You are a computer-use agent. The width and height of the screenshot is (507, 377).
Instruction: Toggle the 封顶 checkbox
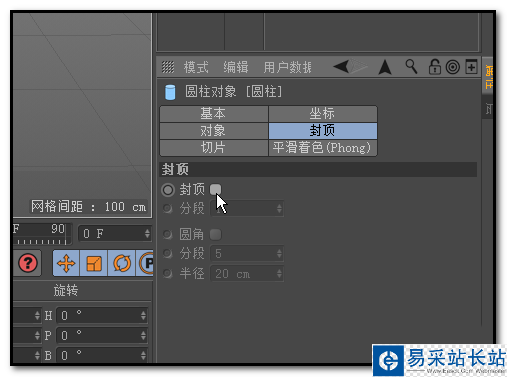(216, 190)
